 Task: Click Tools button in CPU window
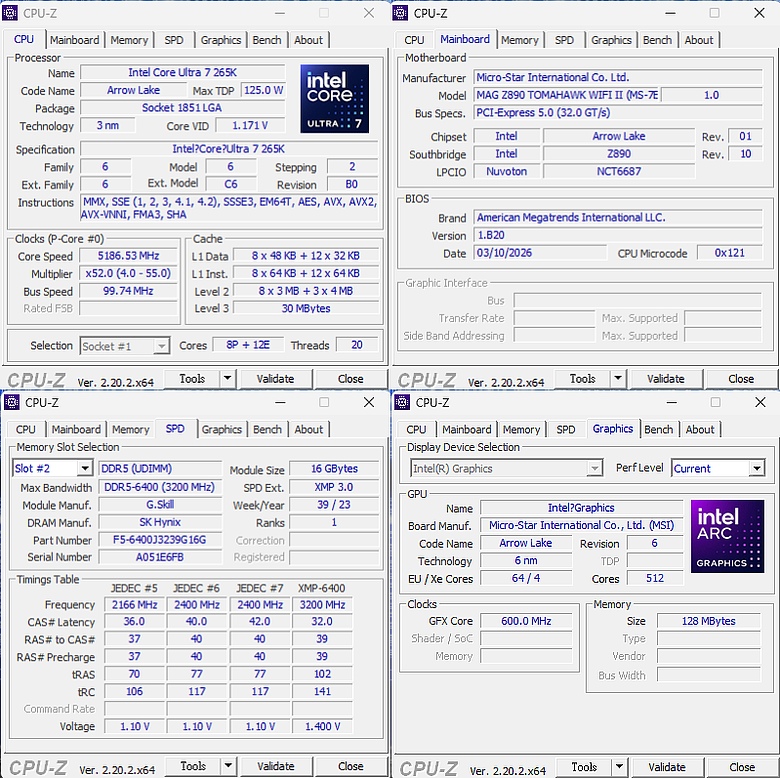tap(192, 379)
